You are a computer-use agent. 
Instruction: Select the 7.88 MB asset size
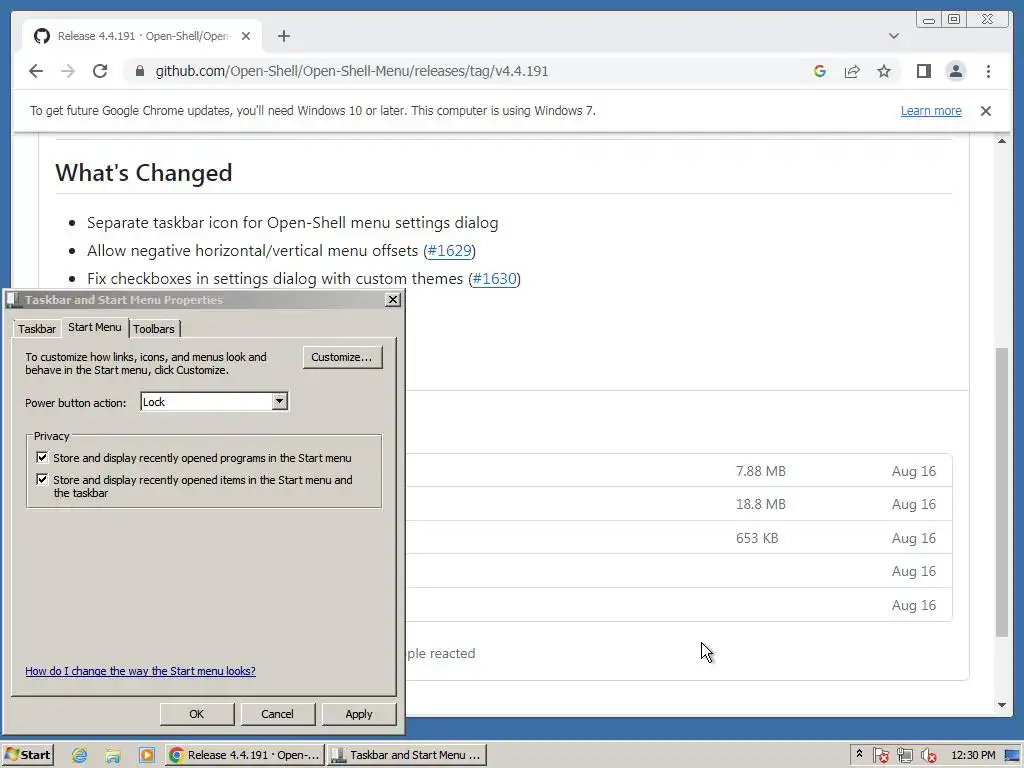[761, 471]
